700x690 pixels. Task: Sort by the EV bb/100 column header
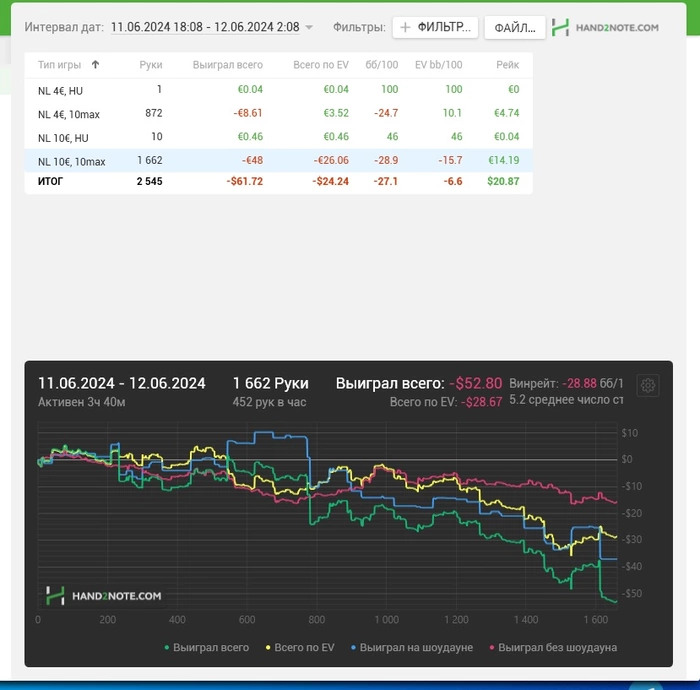click(438, 65)
